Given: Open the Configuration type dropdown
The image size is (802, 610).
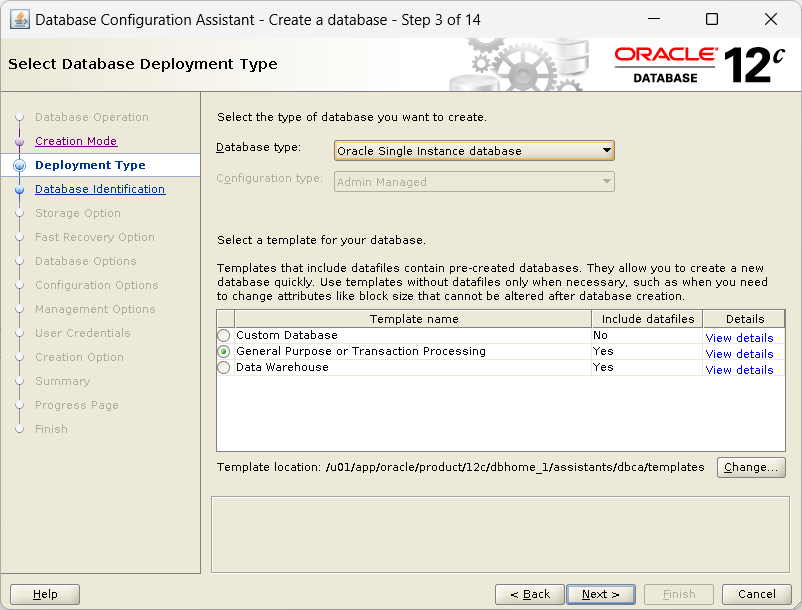Looking at the screenshot, I should point(474,182).
